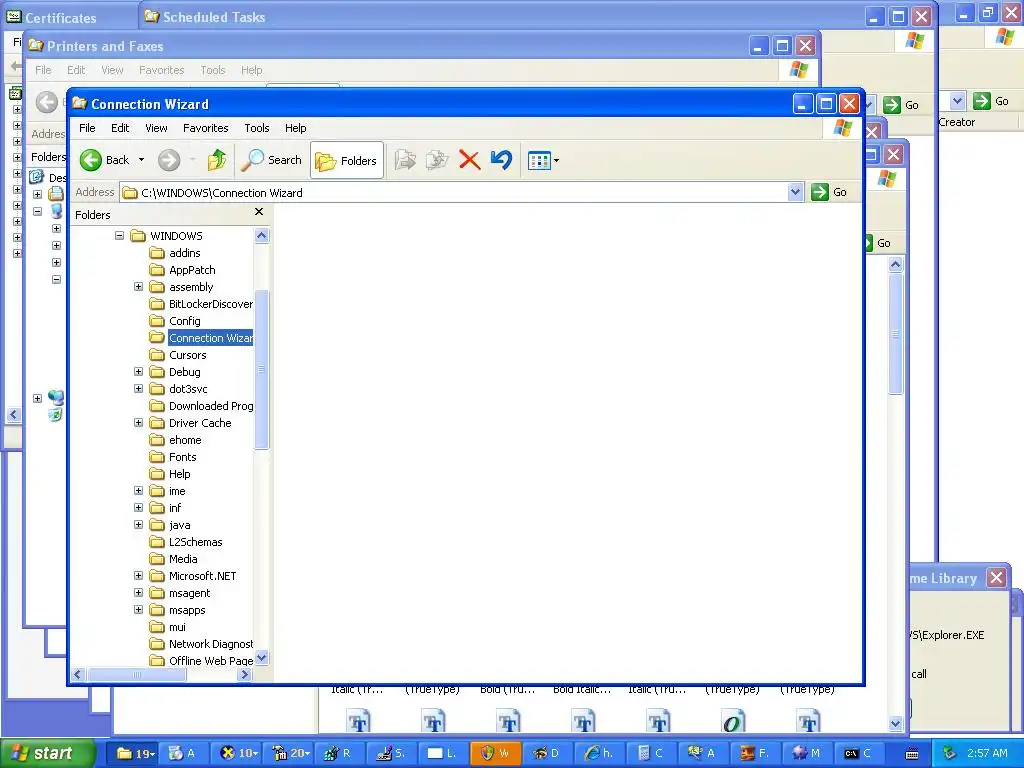Click the Up folder icon
Viewport: 1024px width, 768px height.
click(217, 160)
